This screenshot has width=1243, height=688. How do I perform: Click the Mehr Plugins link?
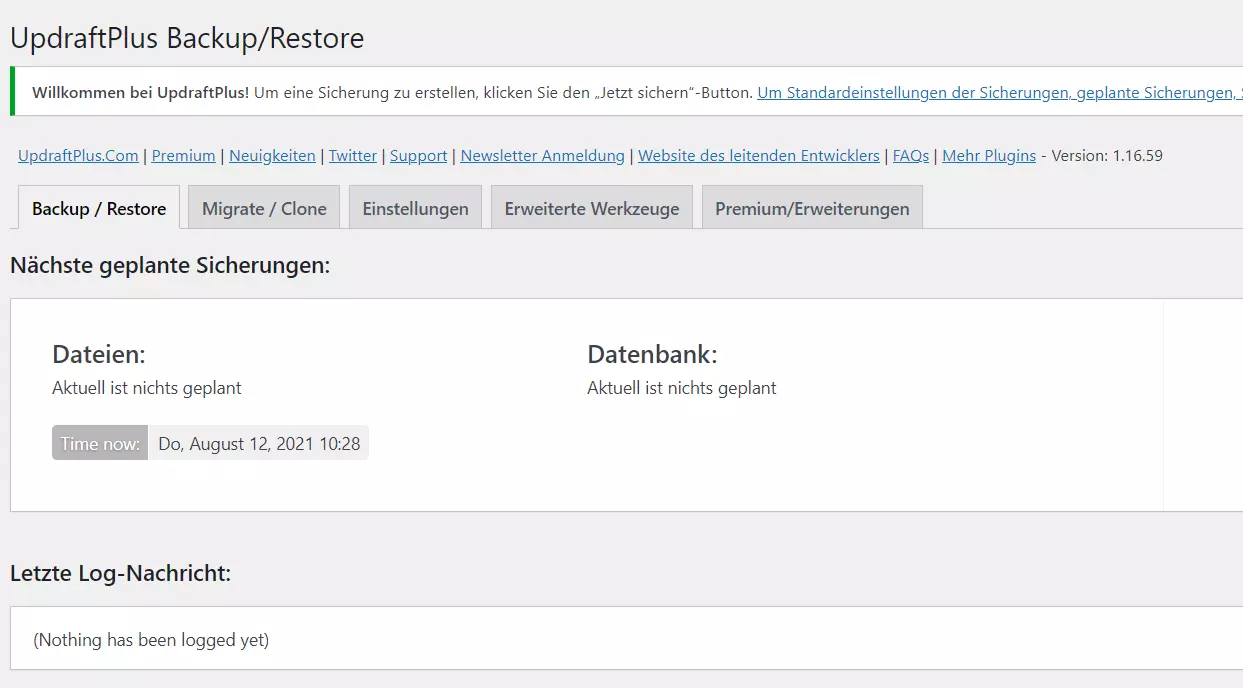point(989,156)
